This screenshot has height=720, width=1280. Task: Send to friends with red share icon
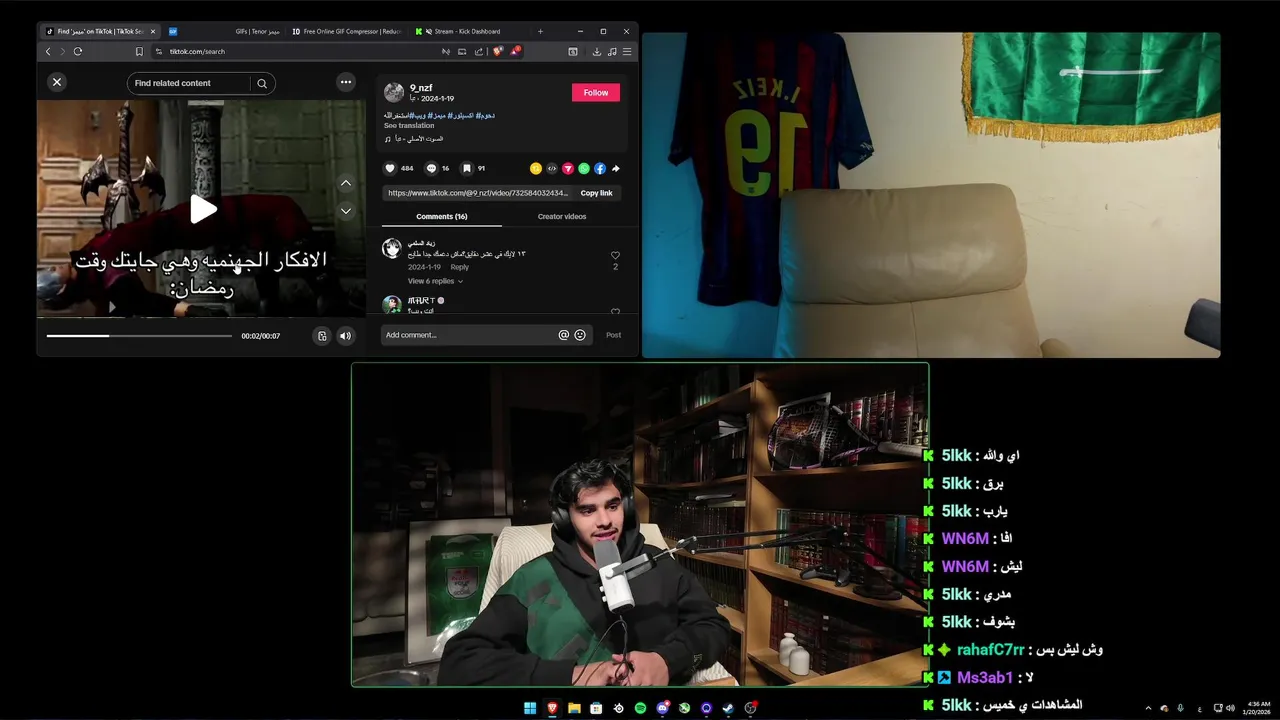(568, 168)
